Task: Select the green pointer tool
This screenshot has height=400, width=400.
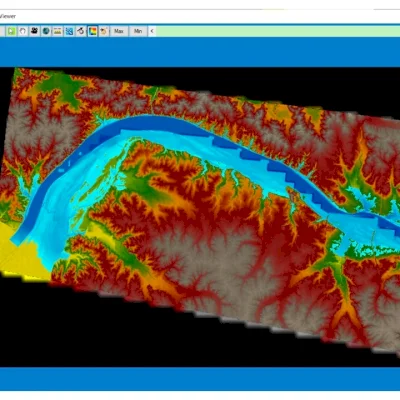Action: (11, 31)
